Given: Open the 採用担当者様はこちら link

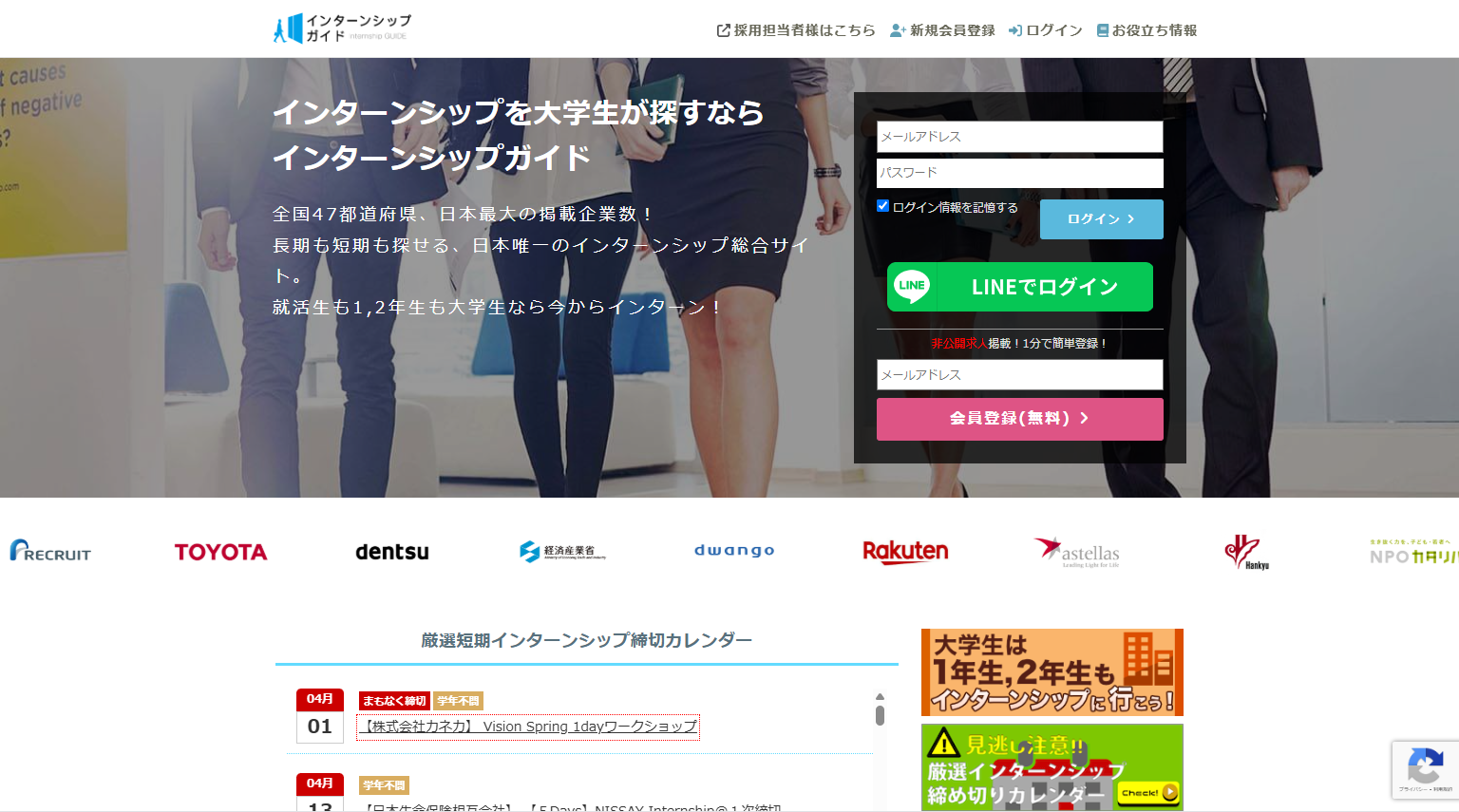Looking at the screenshot, I should 796,30.
